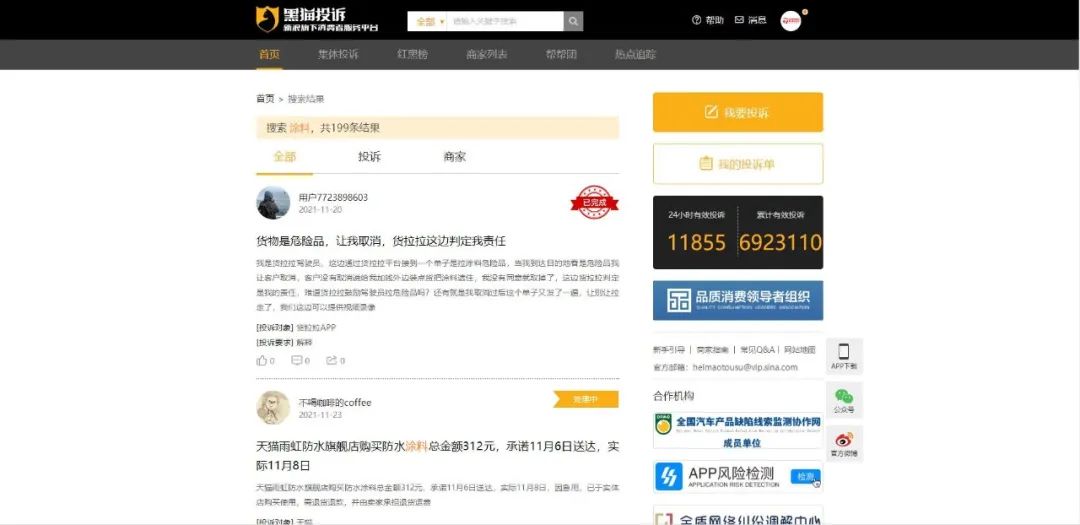Click the 我的投诉单 button
The image size is (1080, 525).
[x=738, y=164]
